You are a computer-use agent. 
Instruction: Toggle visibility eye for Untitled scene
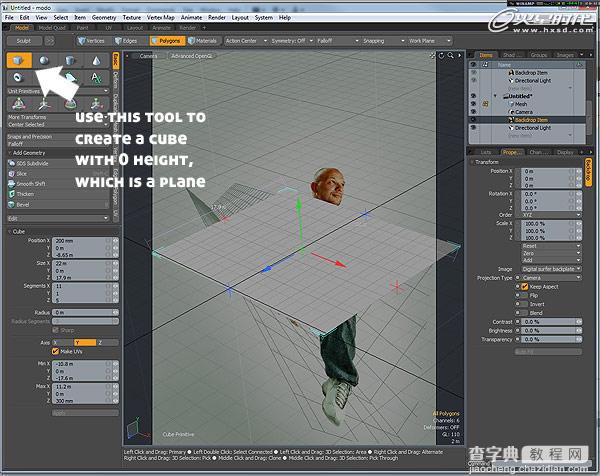[x=473, y=96]
